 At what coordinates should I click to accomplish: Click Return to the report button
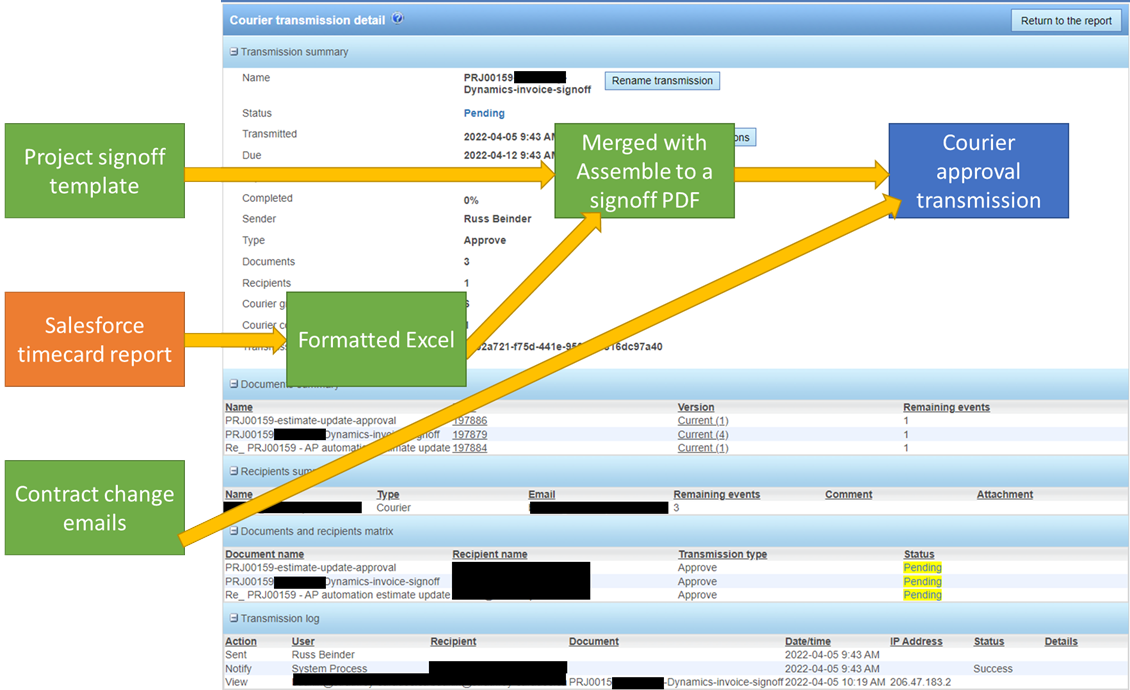[x=1065, y=21]
